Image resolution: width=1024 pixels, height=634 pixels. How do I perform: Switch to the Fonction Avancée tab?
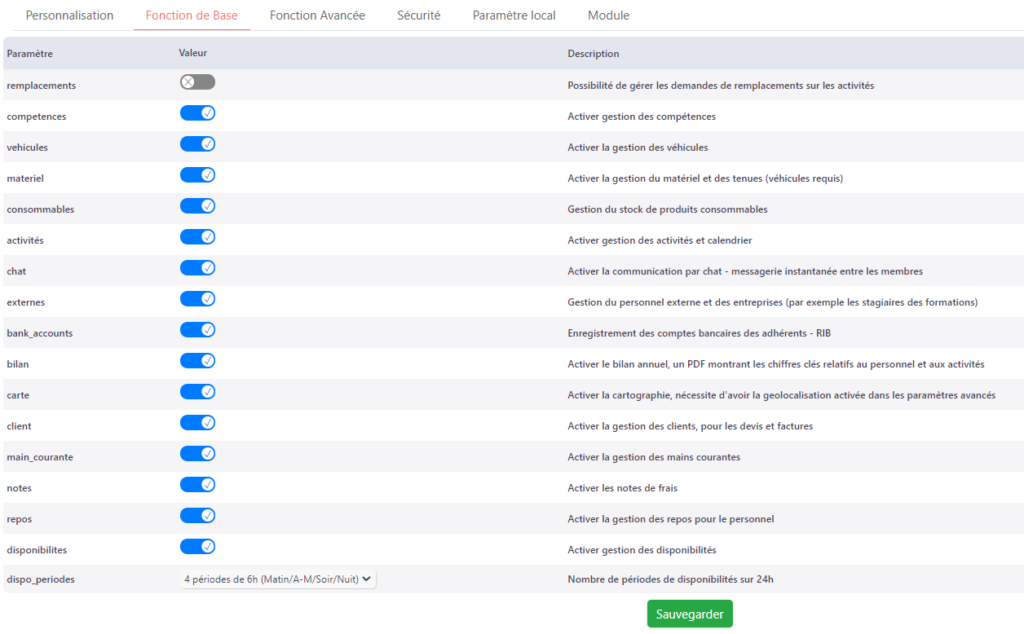tap(317, 15)
